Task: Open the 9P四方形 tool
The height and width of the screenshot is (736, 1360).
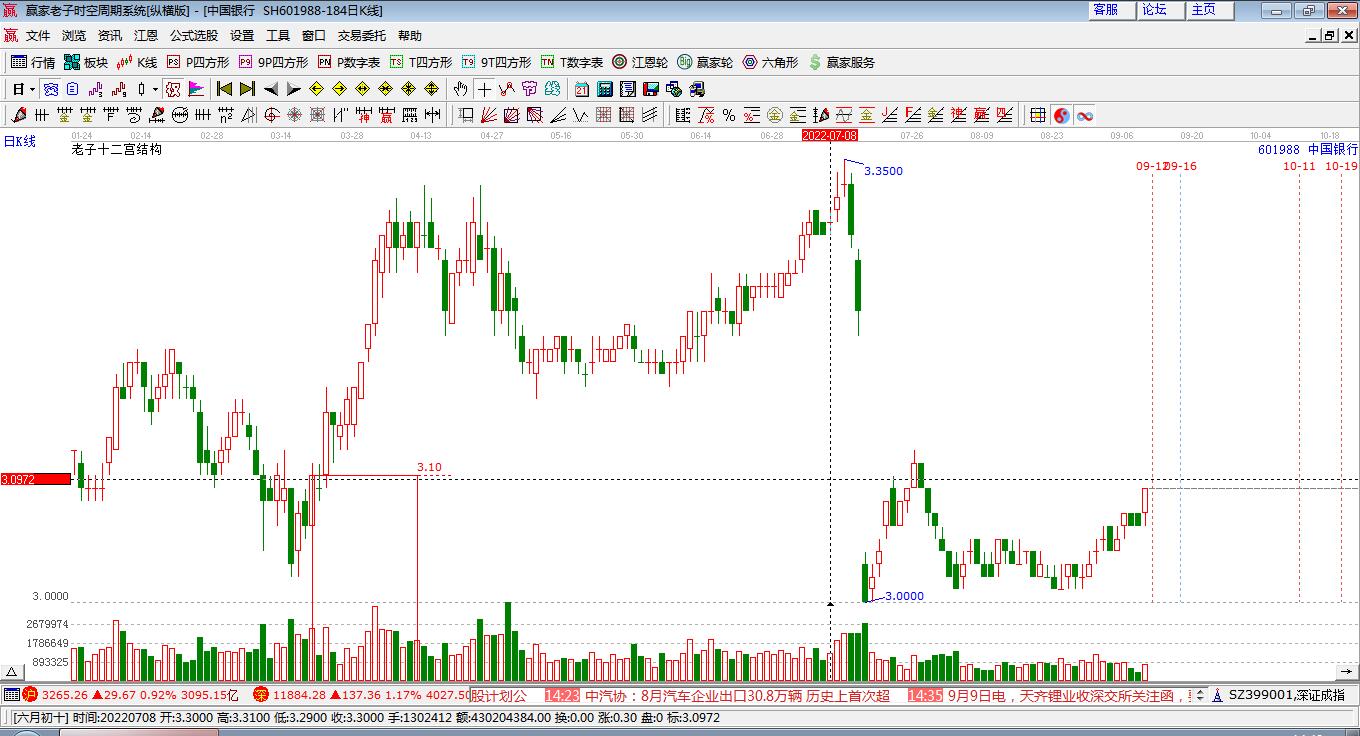Action: click(273, 62)
